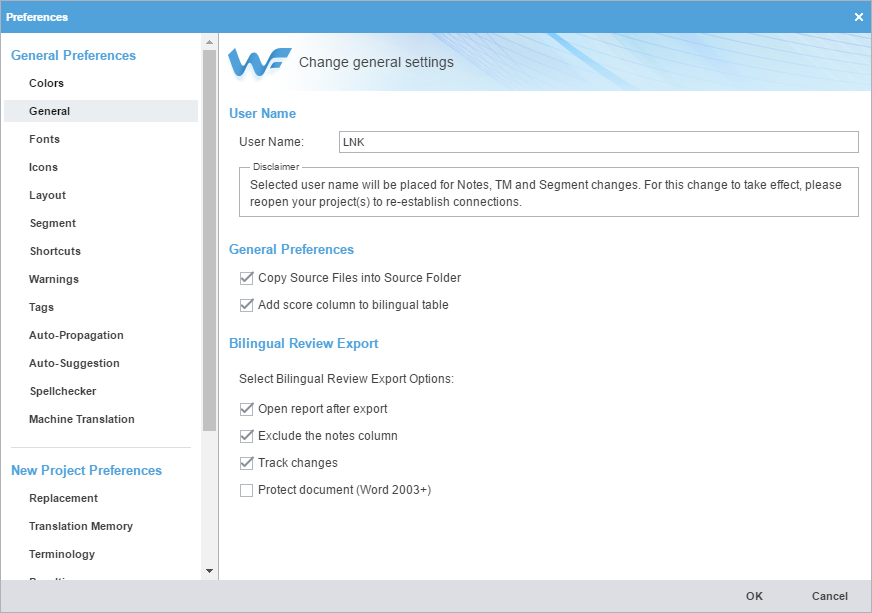Click the sidebar vertical scrollbar thumb
Viewport: 872px width, 613px height.
click(x=209, y=240)
